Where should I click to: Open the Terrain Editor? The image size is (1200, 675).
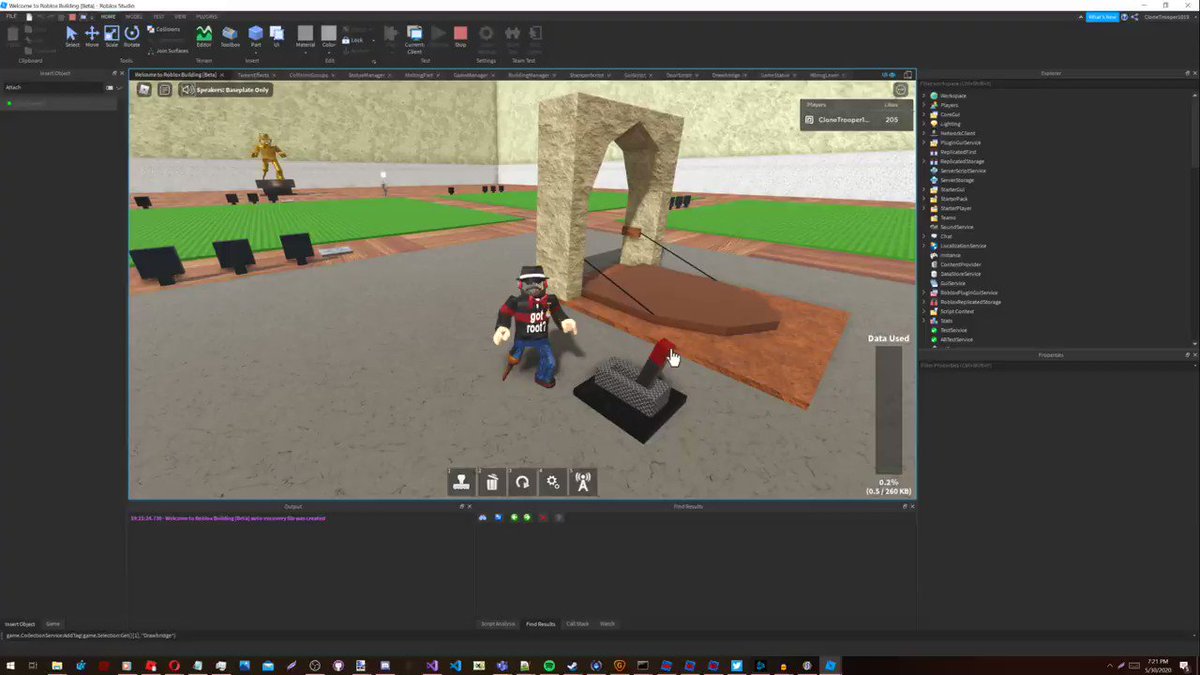click(204, 36)
